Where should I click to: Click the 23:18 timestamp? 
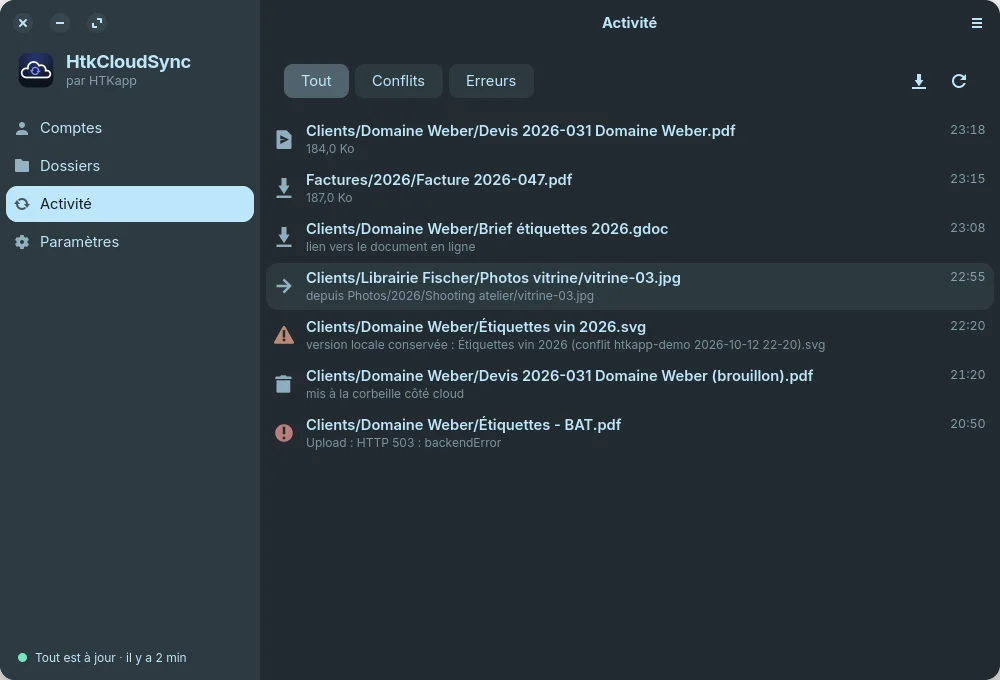[967, 130]
